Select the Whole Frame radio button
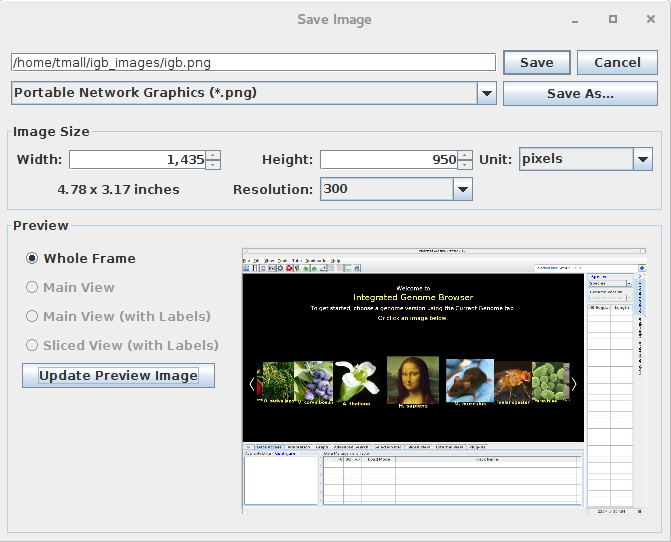Image resolution: width=671 pixels, height=542 pixels. point(32,258)
